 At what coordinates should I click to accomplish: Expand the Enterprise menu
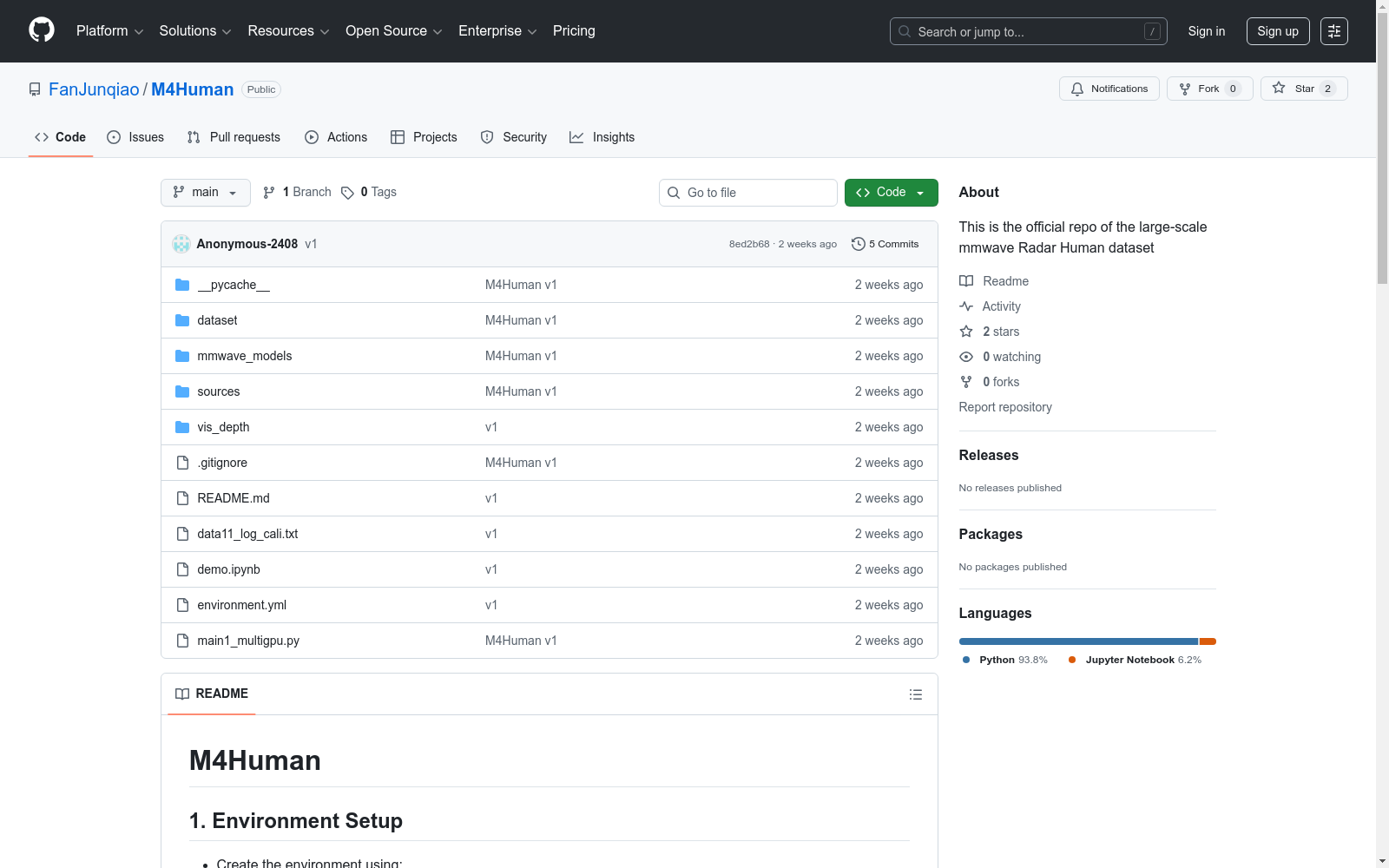click(498, 31)
